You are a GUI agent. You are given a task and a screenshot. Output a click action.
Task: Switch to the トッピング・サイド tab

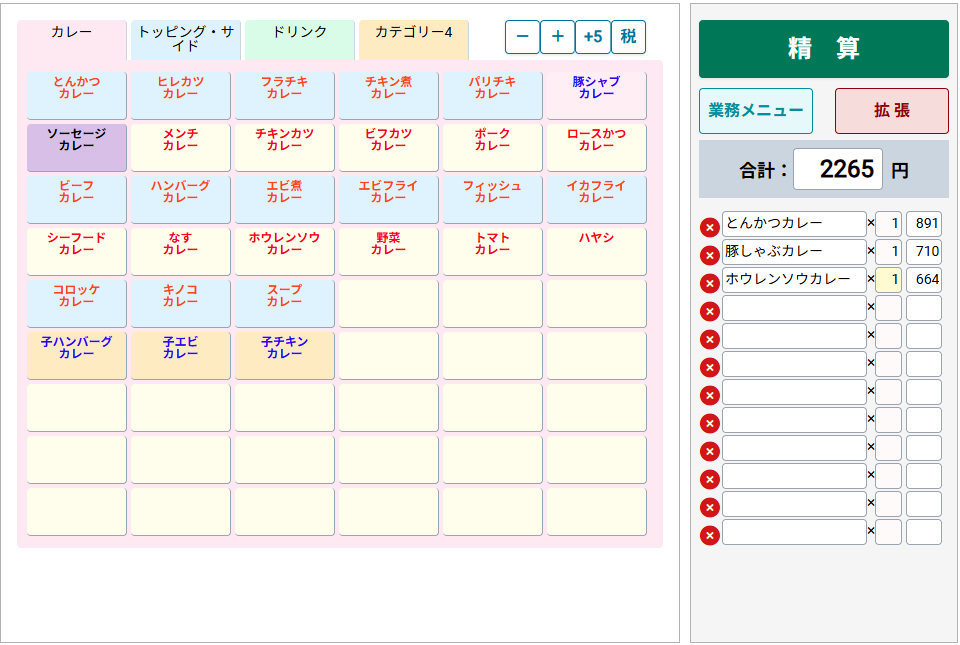178,36
